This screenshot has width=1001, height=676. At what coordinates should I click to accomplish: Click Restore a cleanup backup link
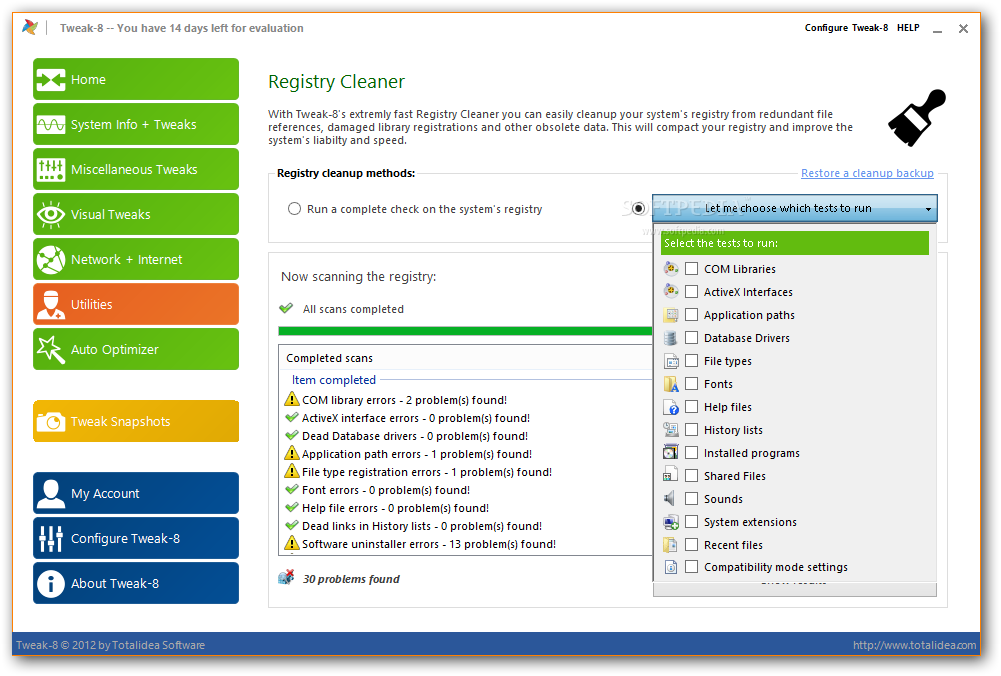(x=867, y=173)
